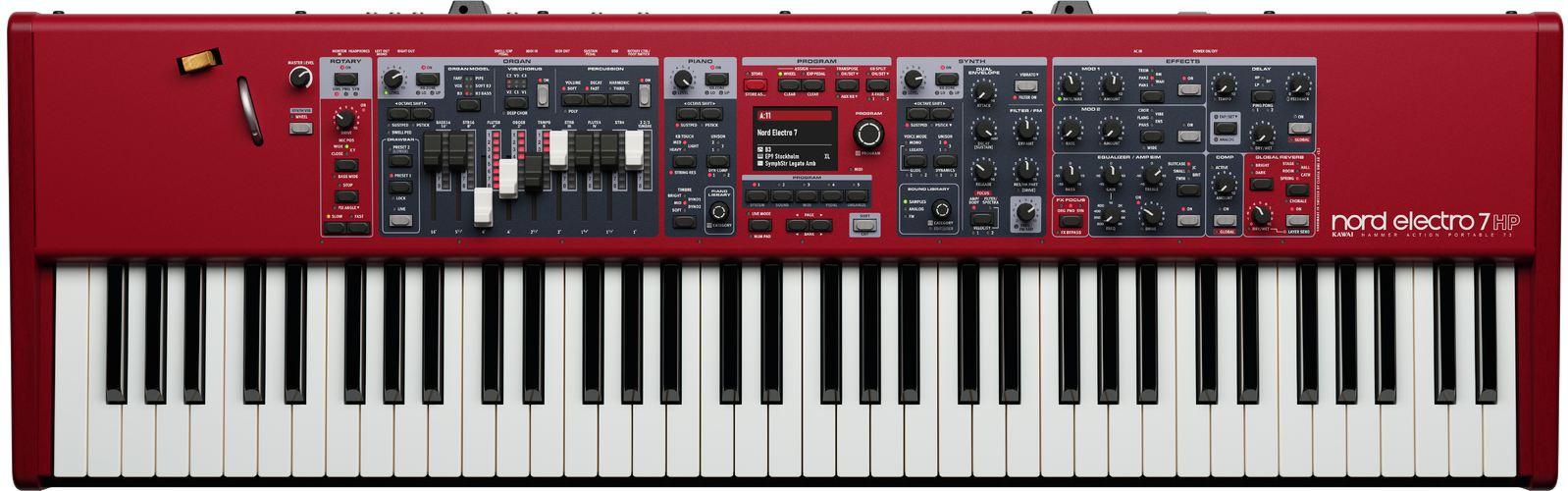Screen dimensions: 1568x491
Task: Push the Piano KB Touch button
Action: pyautogui.click(x=684, y=161)
